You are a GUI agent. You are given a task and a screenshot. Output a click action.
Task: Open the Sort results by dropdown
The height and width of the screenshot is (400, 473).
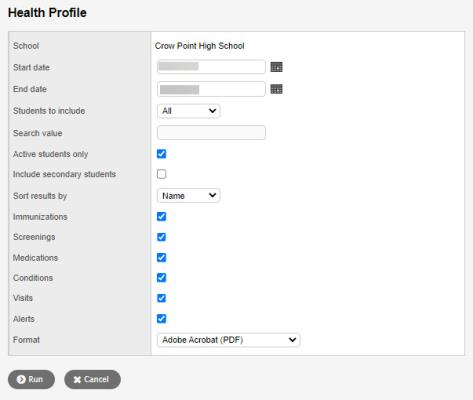pyautogui.click(x=189, y=196)
